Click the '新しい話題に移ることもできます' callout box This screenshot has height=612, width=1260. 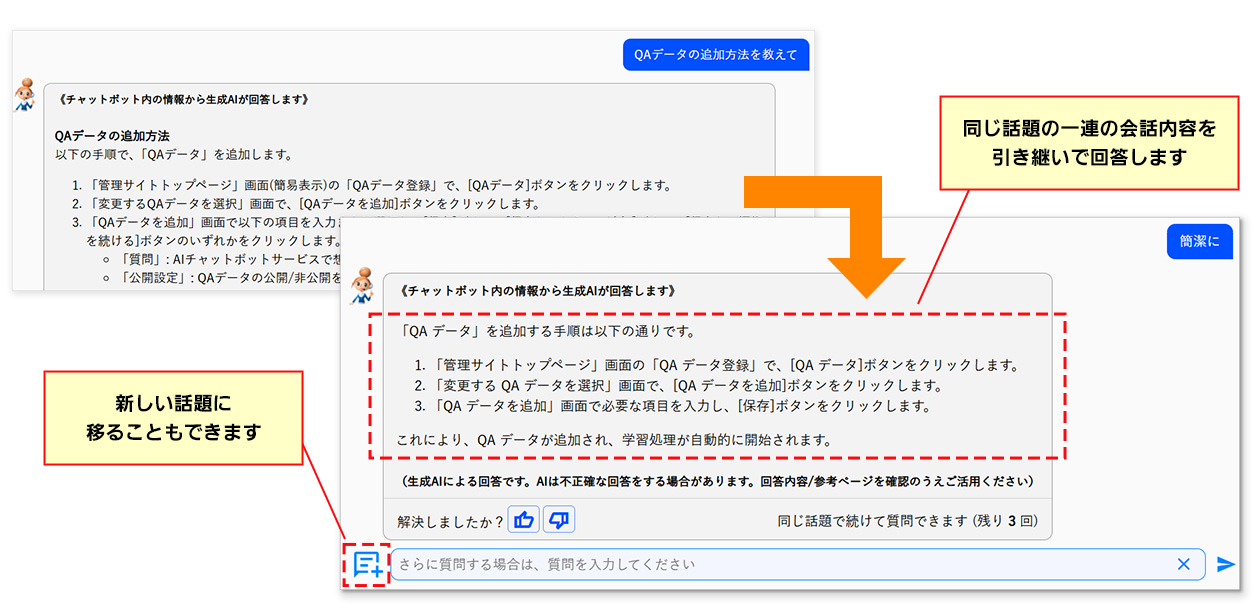pos(173,418)
